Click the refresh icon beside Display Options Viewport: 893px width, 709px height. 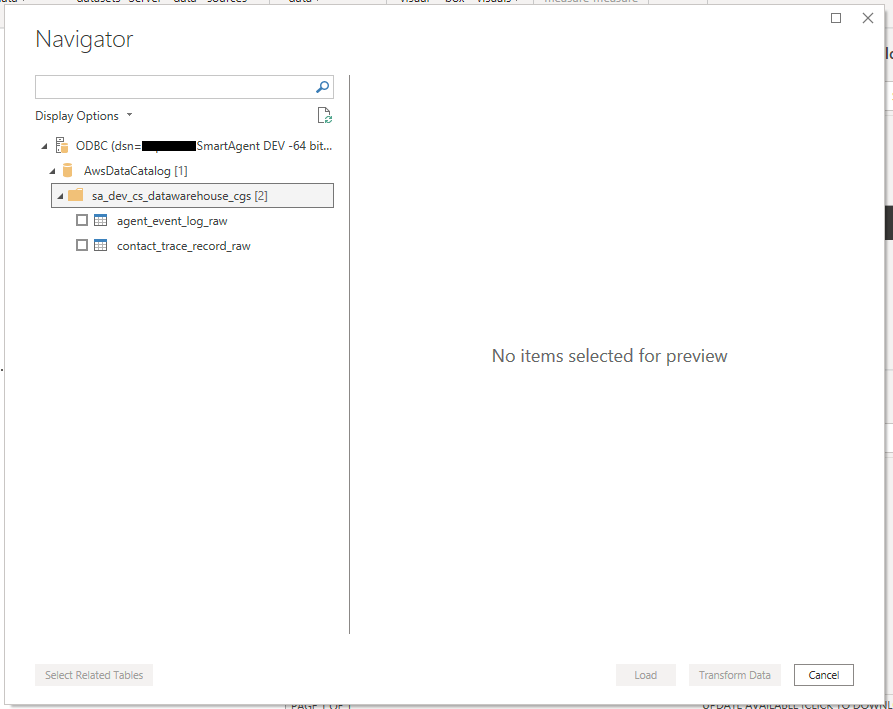pos(324,116)
